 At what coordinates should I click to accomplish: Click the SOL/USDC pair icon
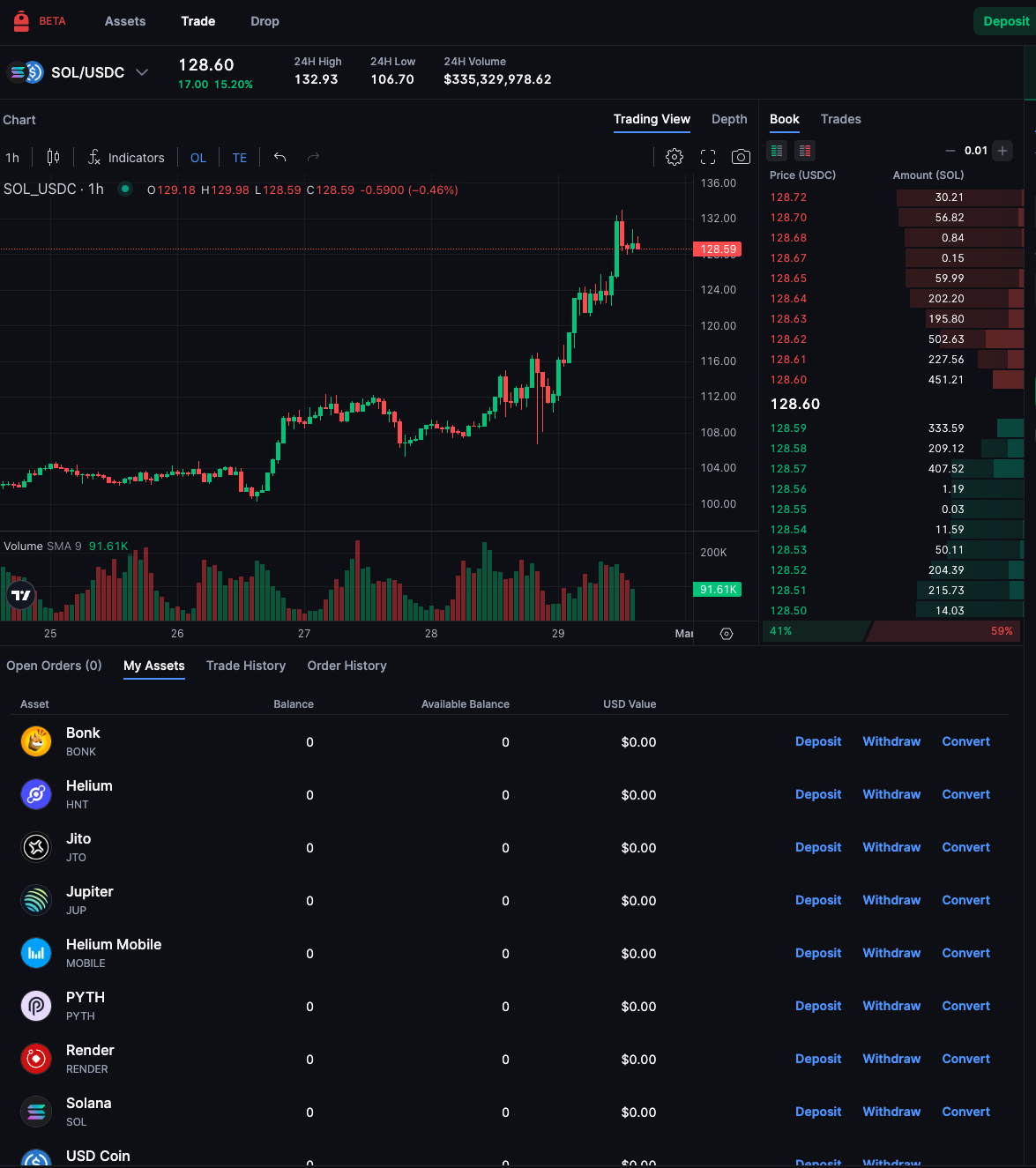[26, 72]
